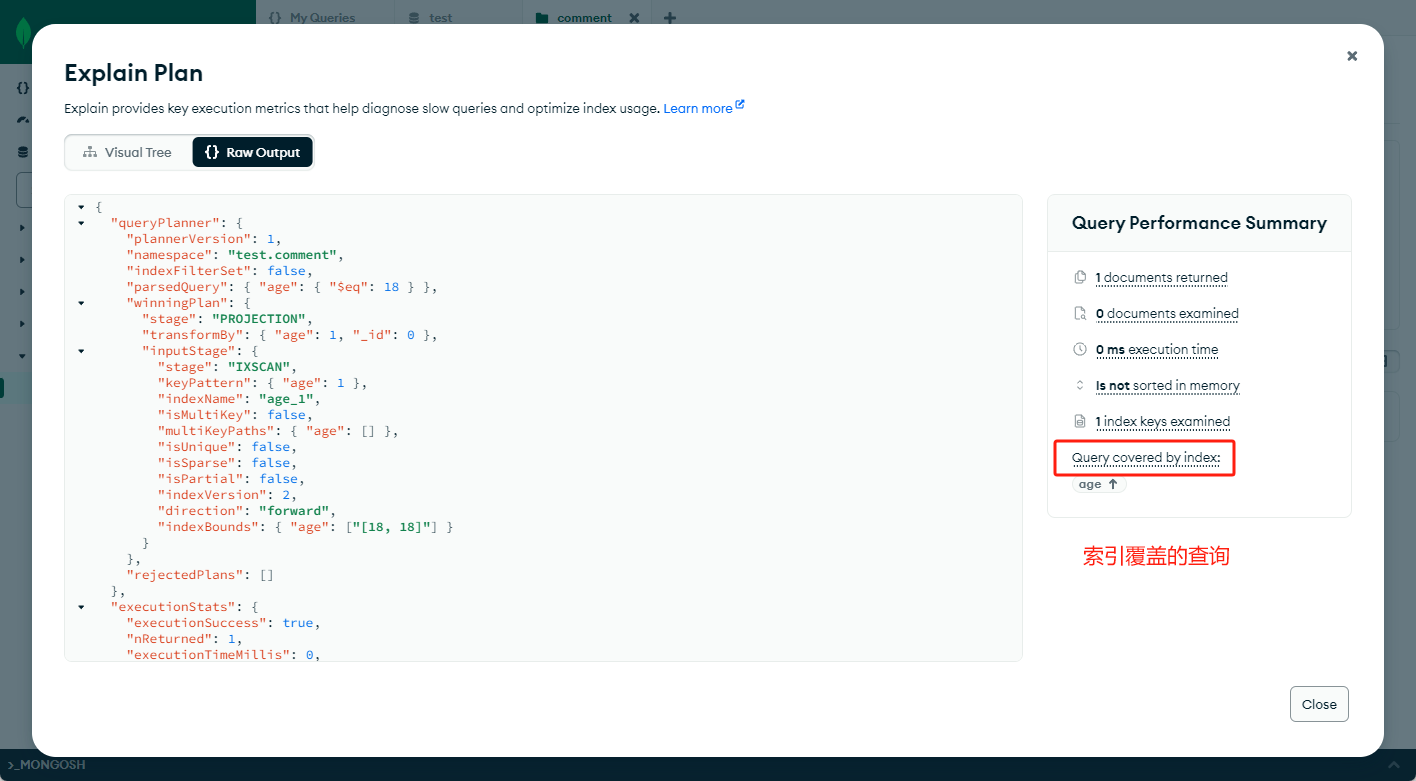Select the Raw Output view

click(x=252, y=152)
